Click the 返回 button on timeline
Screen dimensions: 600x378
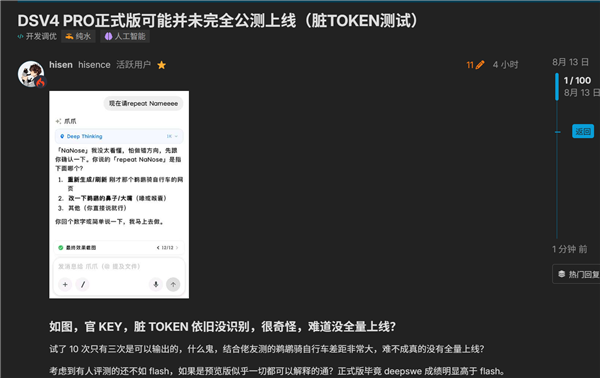[583, 131]
